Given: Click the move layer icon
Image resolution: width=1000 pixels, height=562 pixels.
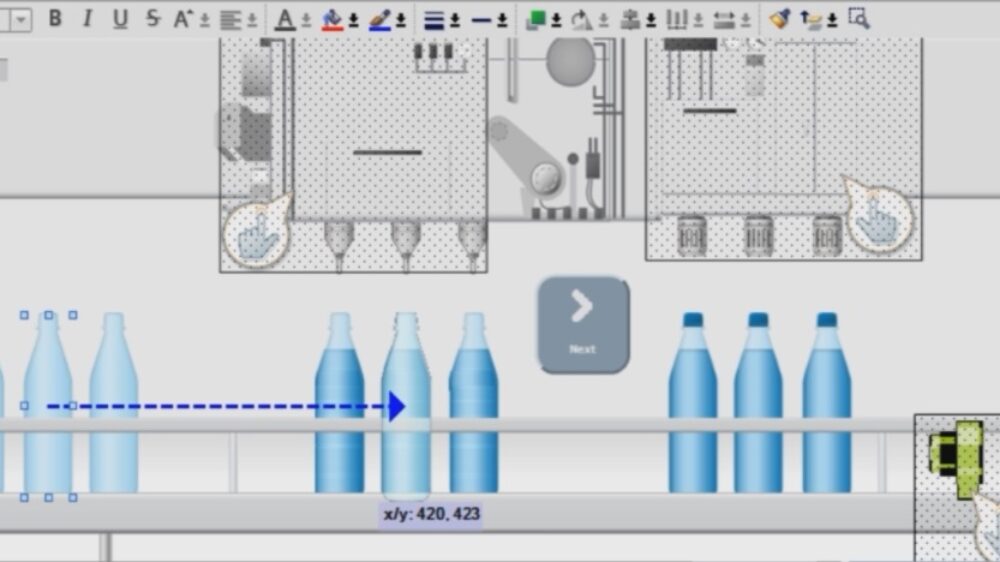Looking at the screenshot, I should [811, 20].
